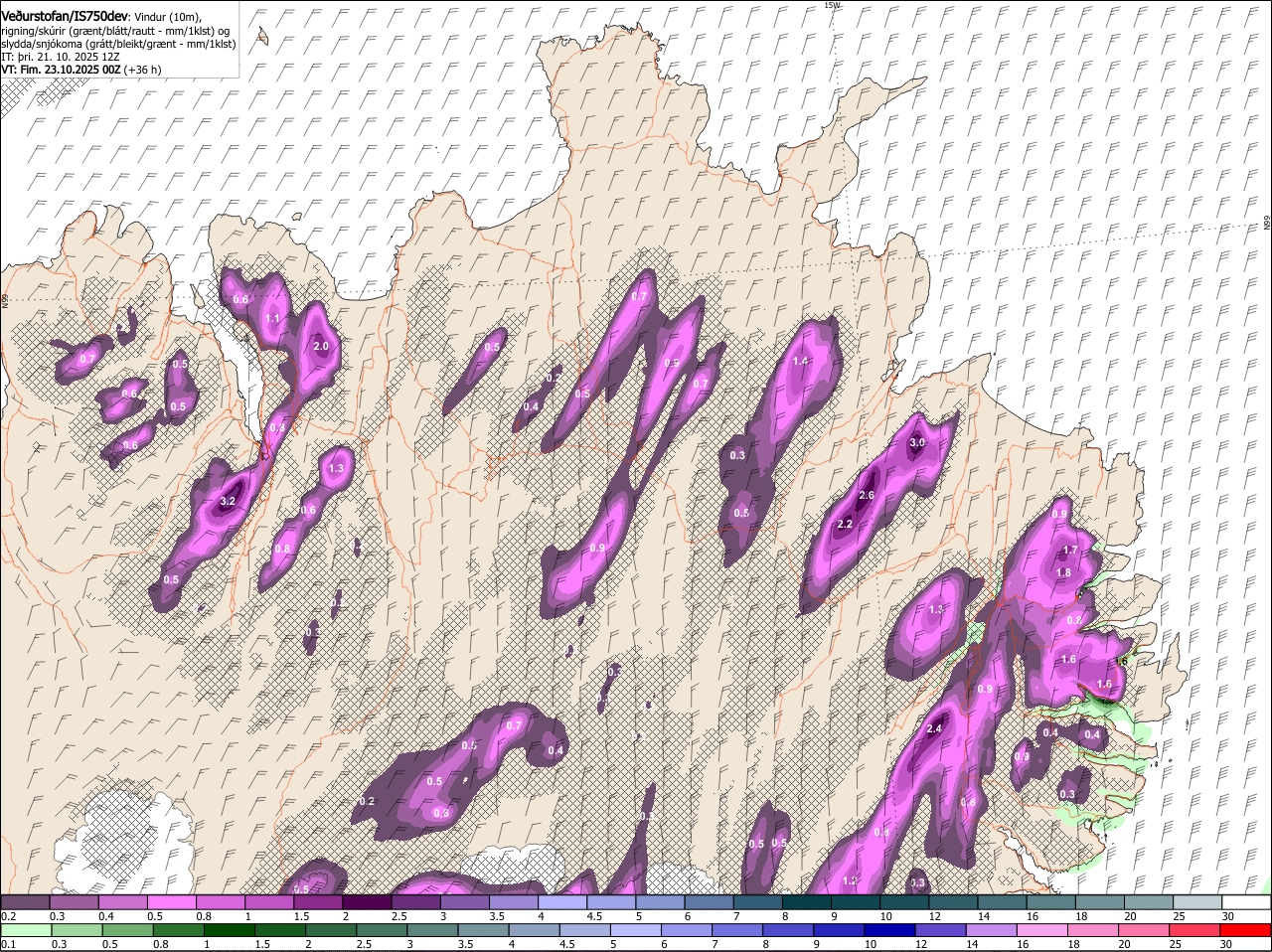Viewport: 1272px width, 952px height.
Task: Pick top legend swatch between 14 and 16
Action: 1001,902
